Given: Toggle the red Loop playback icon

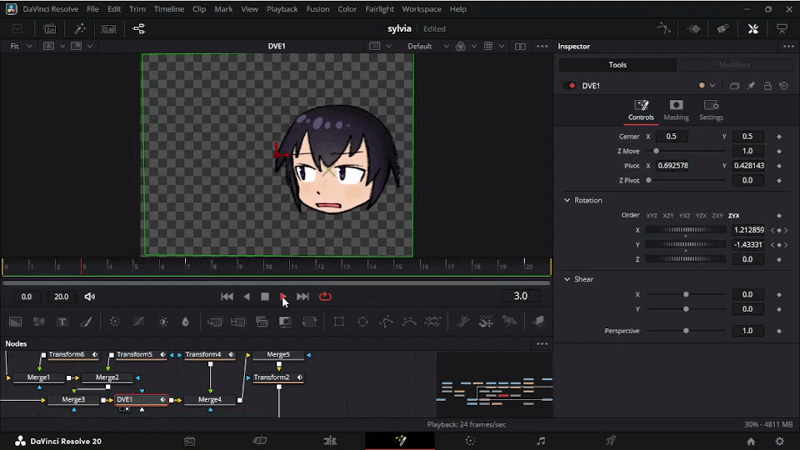Looking at the screenshot, I should click(x=325, y=297).
